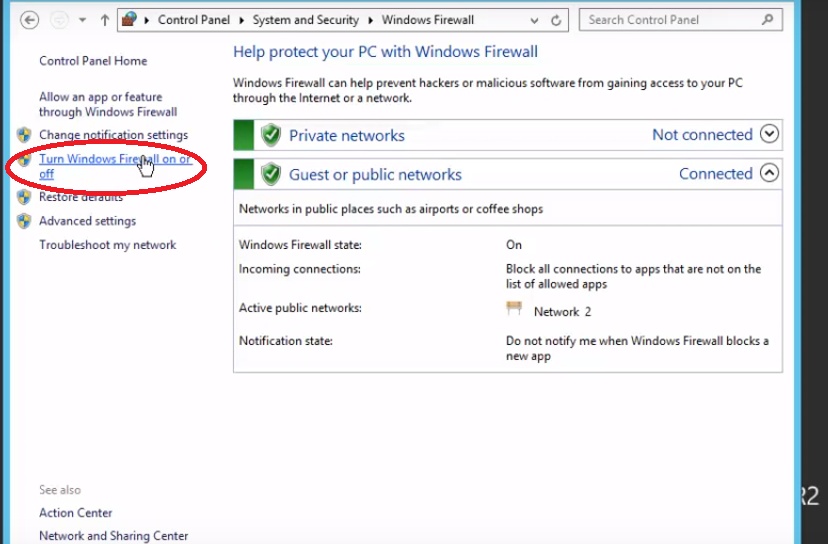Click Private networks heading
Viewport: 828px width, 544px height.
click(346, 136)
